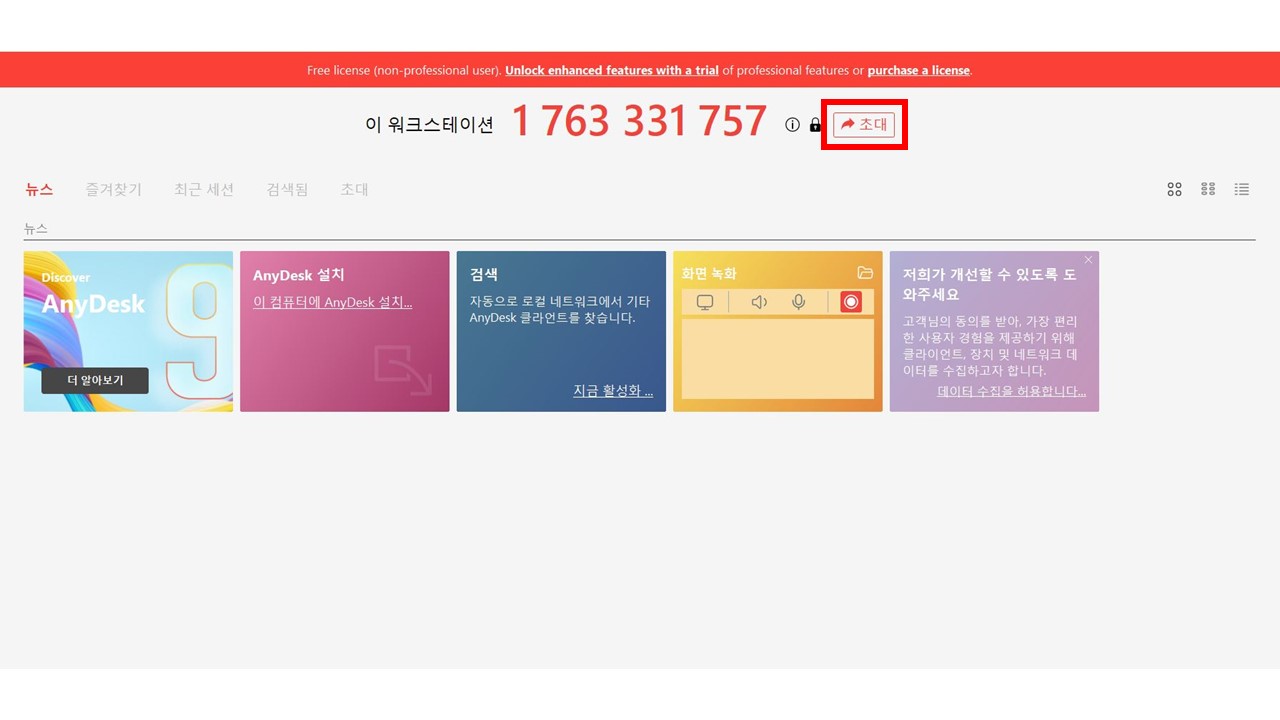The image size is (1280, 720).
Task: Click the lock icon beside workstation ID
Action: coord(815,125)
